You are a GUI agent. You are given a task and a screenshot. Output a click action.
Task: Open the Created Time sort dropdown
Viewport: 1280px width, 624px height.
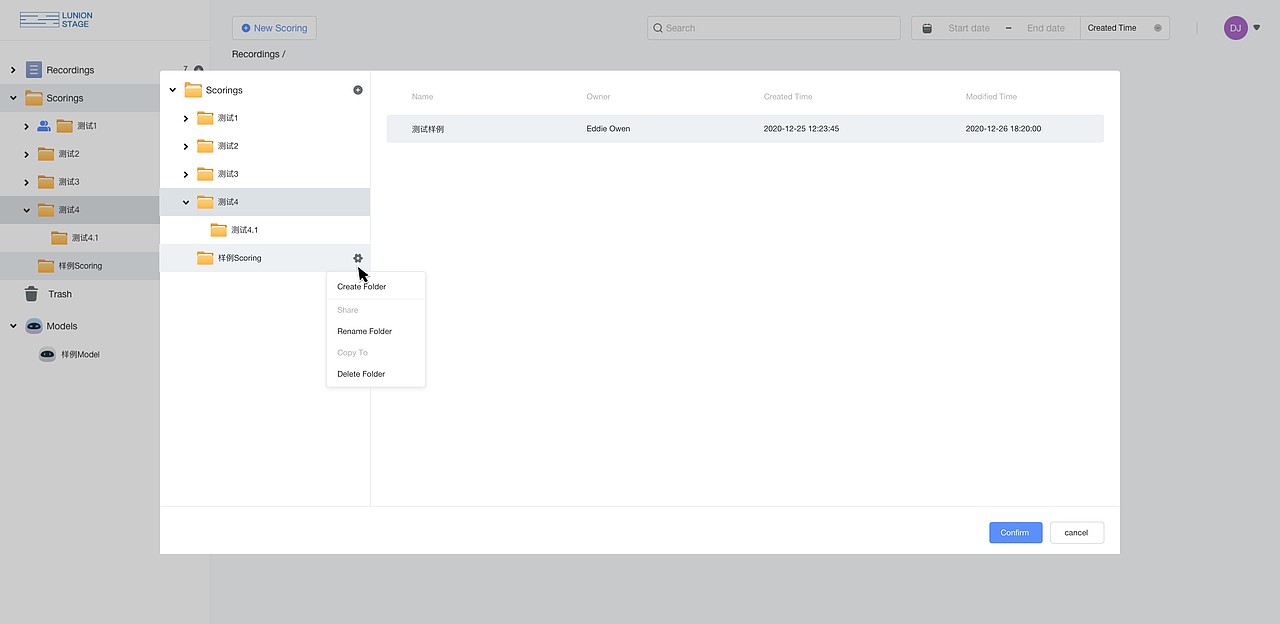(x=1125, y=28)
